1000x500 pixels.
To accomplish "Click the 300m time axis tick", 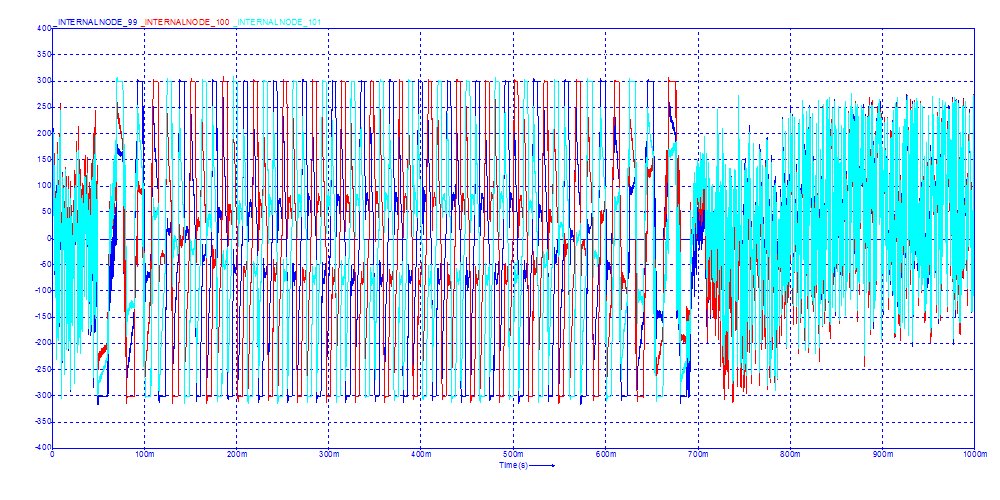I will point(328,454).
